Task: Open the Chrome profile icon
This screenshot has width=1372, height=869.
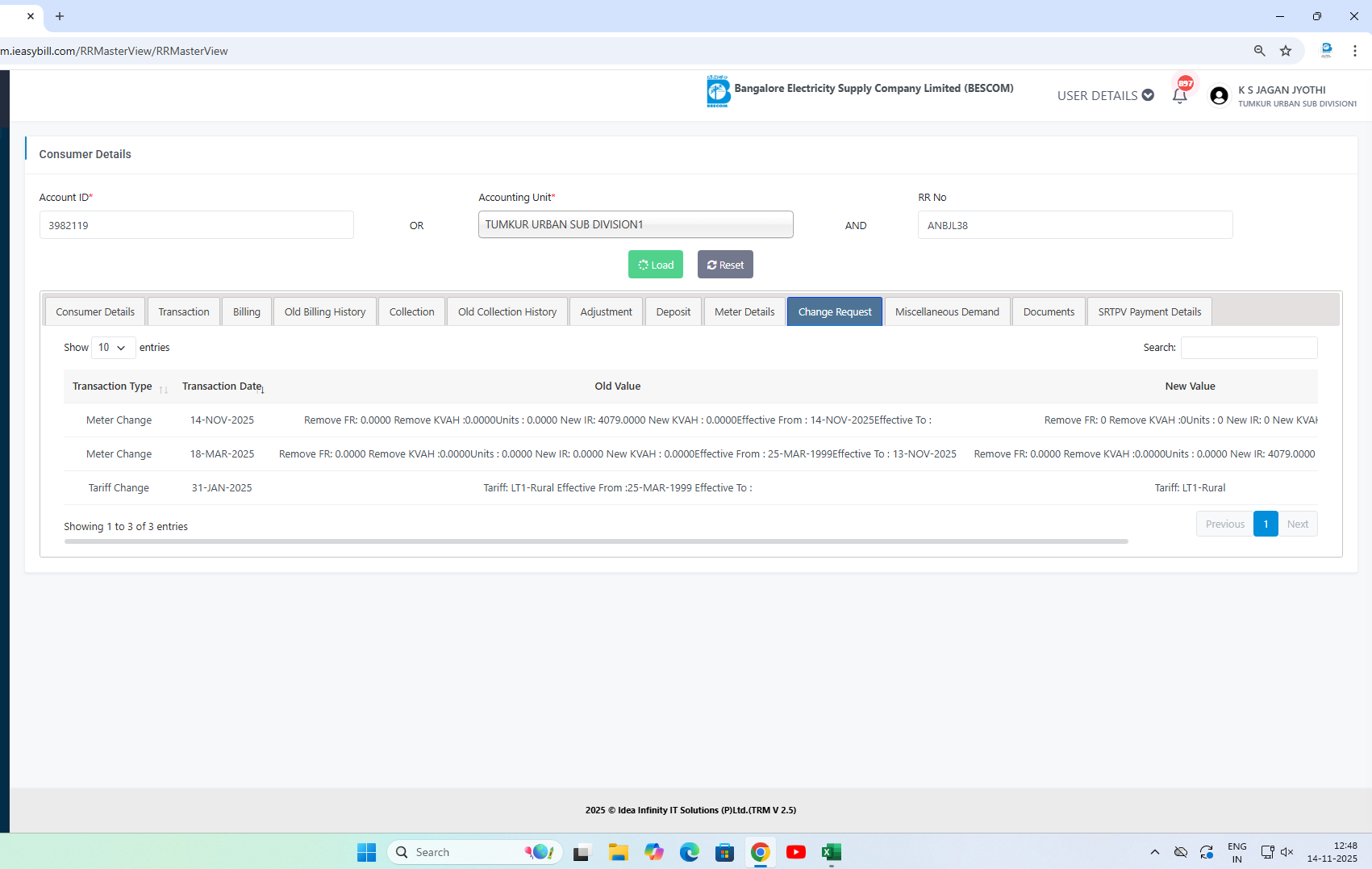Action: click(x=1326, y=51)
